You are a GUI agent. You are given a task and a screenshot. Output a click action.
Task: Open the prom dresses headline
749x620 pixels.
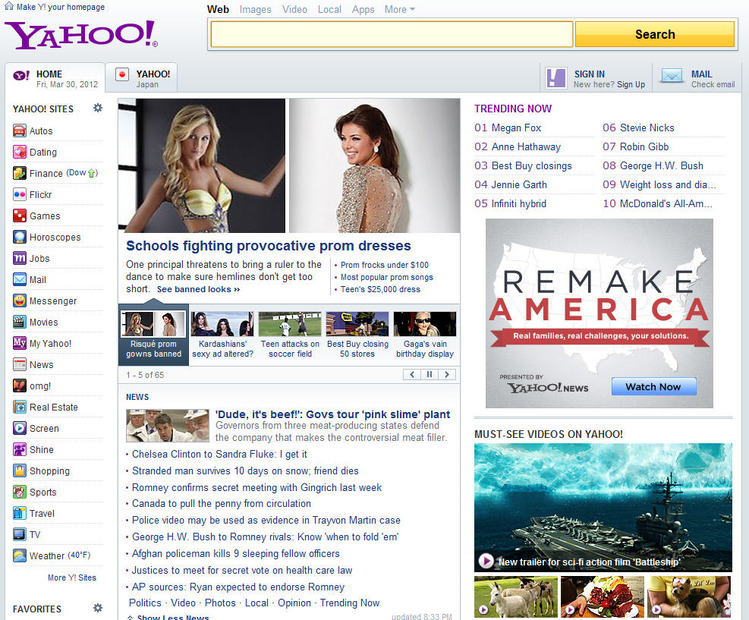pos(268,246)
